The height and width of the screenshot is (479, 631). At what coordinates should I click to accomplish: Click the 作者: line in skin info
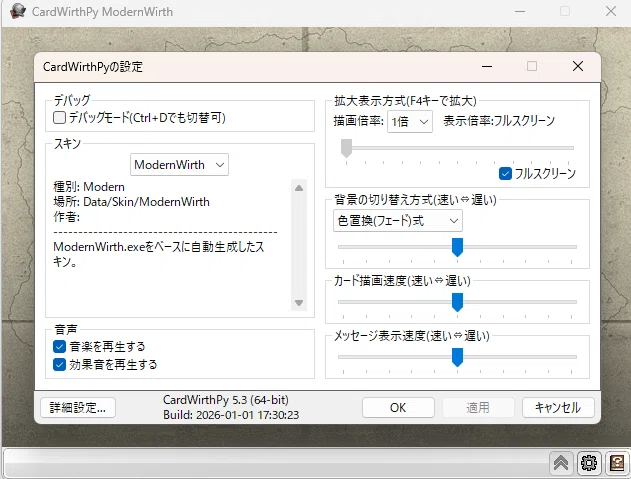point(67,217)
